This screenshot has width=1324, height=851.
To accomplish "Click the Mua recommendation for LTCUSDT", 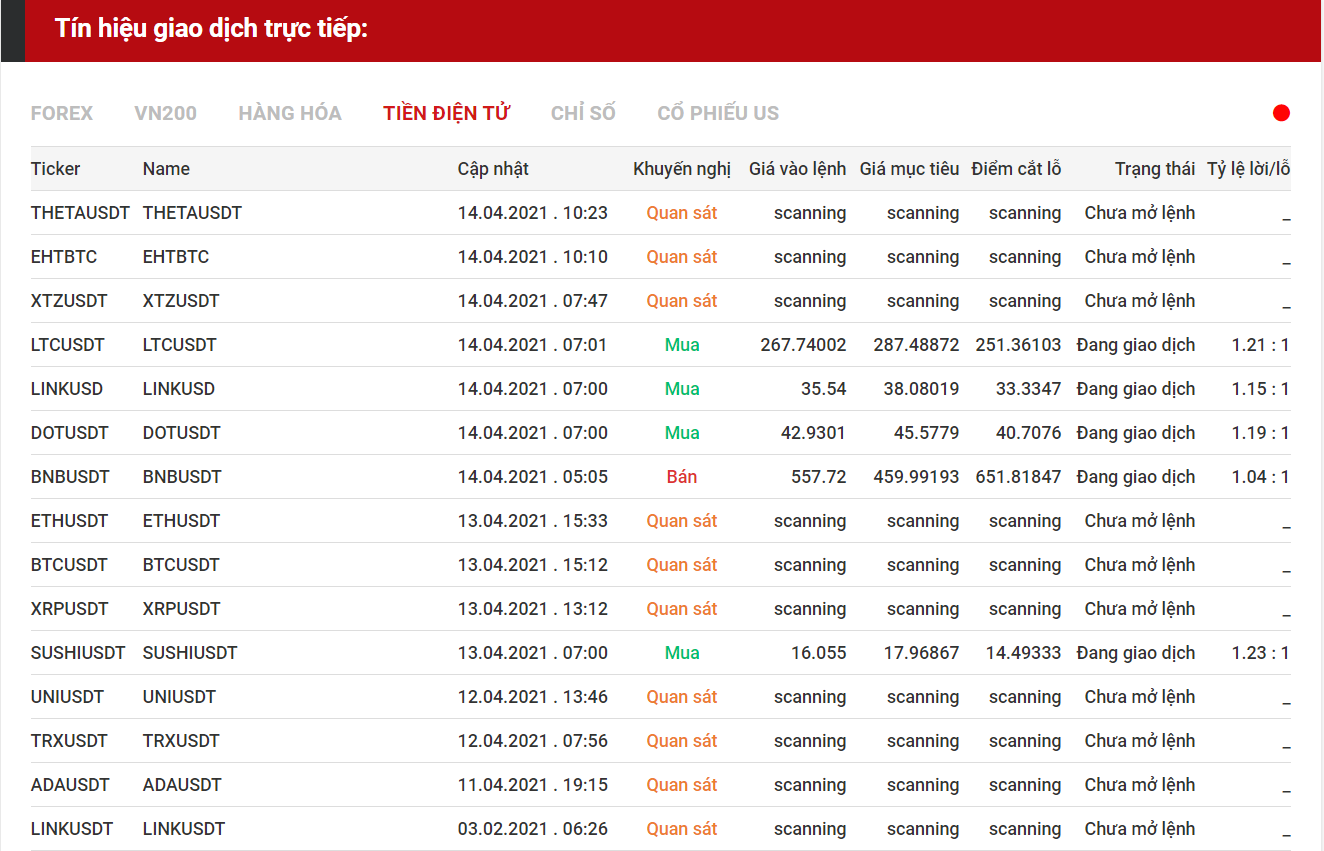I will [x=682, y=345].
